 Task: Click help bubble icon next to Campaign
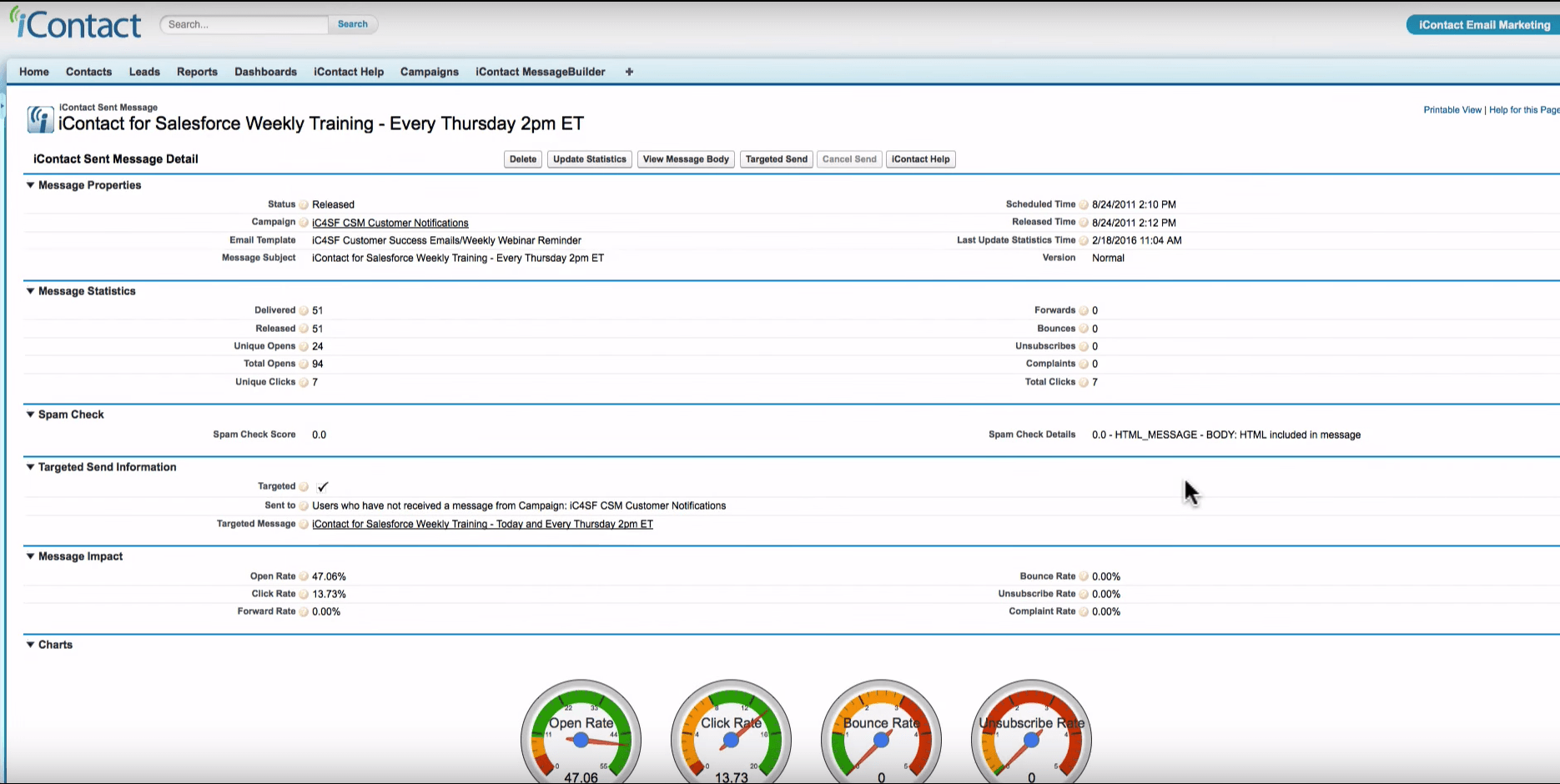click(x=304, y=223)
